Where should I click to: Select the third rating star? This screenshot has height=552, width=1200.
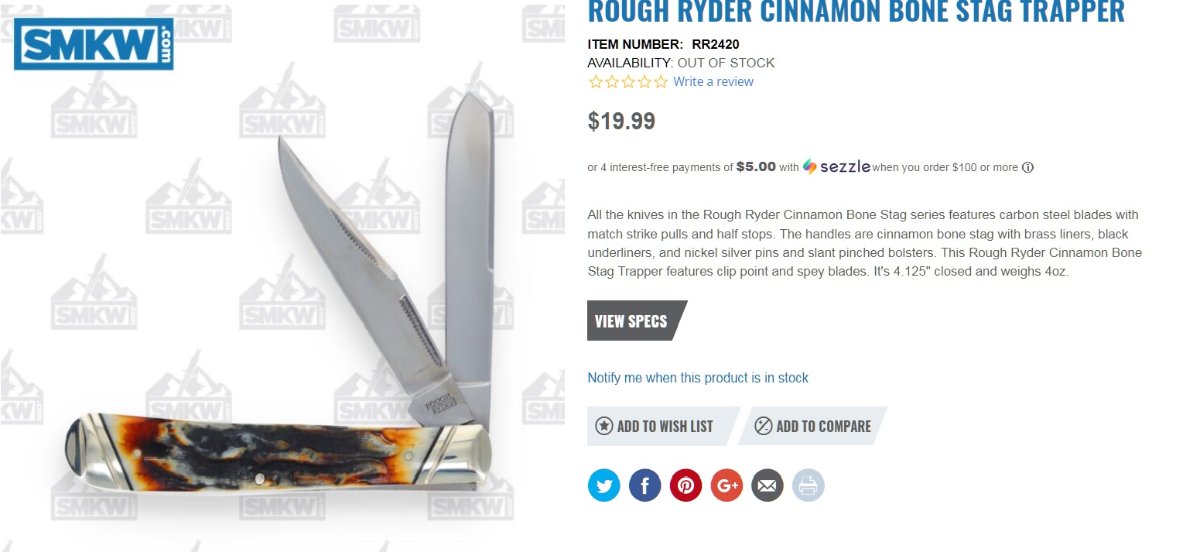[628, 82]
